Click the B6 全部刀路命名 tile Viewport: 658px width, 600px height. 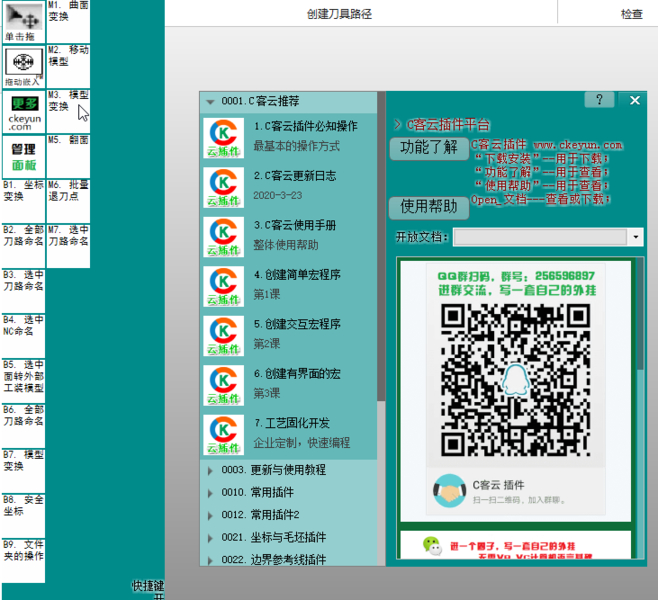(24, 426)
